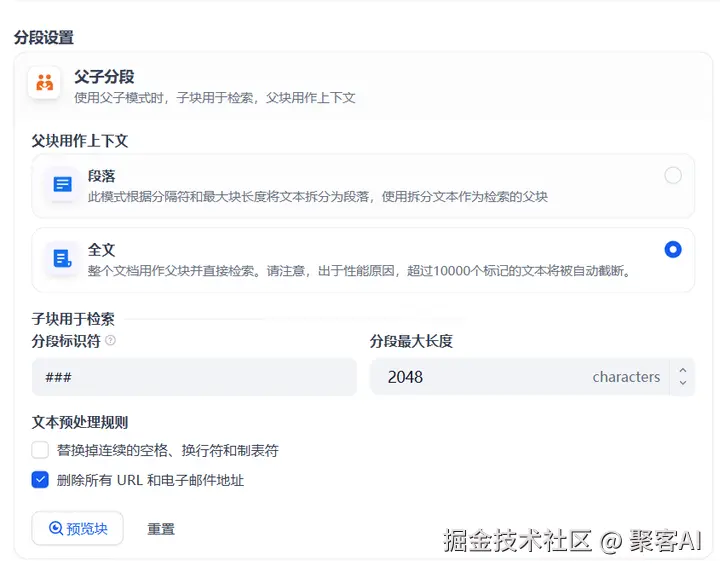Click the 段落 description about 分隔符和最大块长度
720x572 pixels.
318,196
